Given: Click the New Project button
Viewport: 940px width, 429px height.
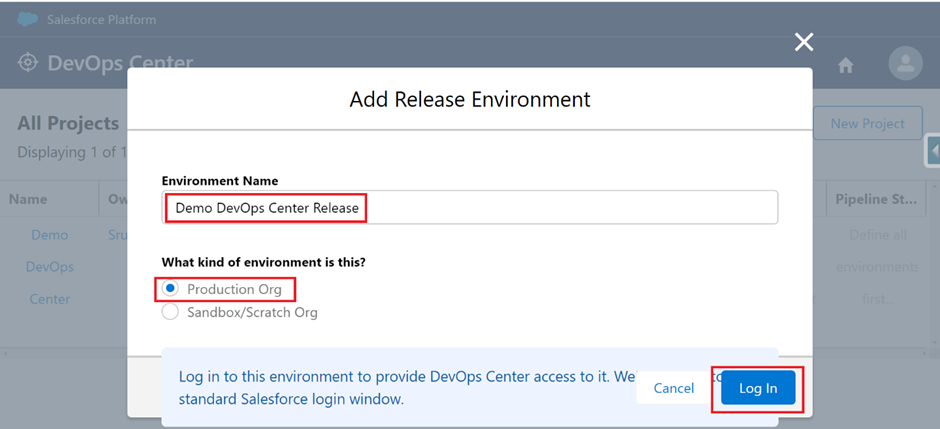Looking at the screenshot, I should click(x=867, y=123).
